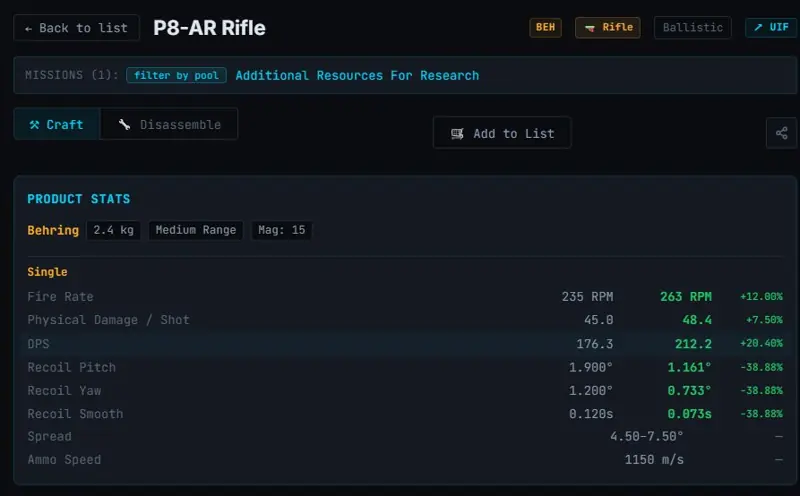The image size is (800, 496).
Task: Click the Ammo Speed label
Action: tap(64, 460)
